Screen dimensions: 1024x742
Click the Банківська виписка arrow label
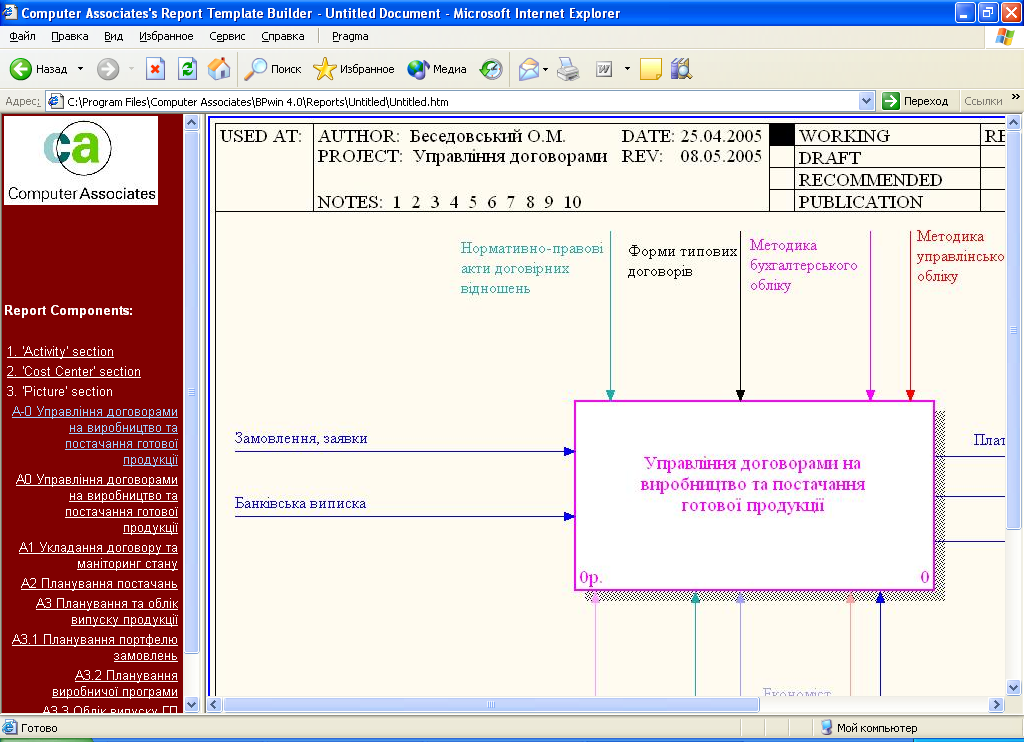[x=300, y=503]
